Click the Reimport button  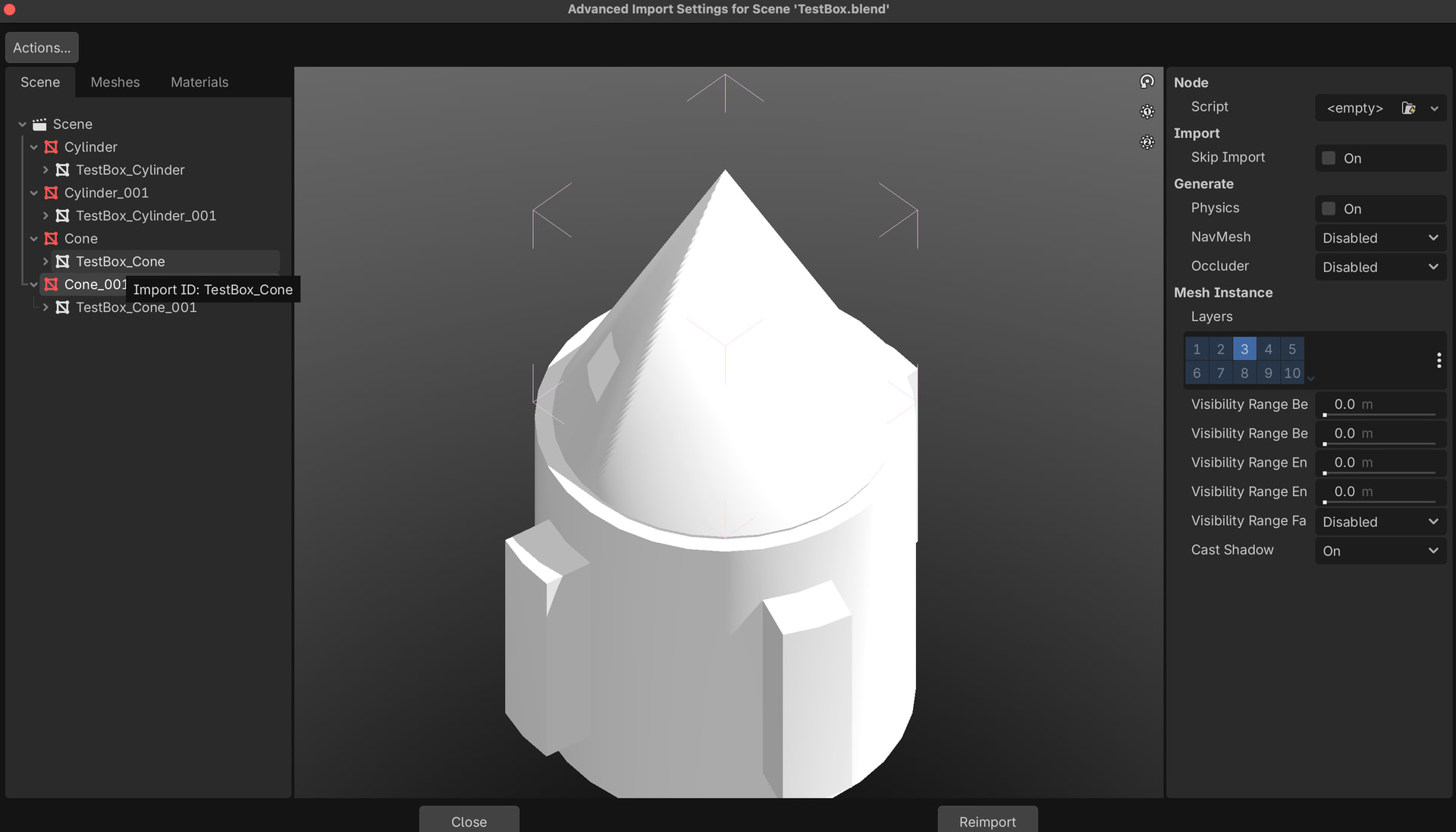[x=987, y=821]
